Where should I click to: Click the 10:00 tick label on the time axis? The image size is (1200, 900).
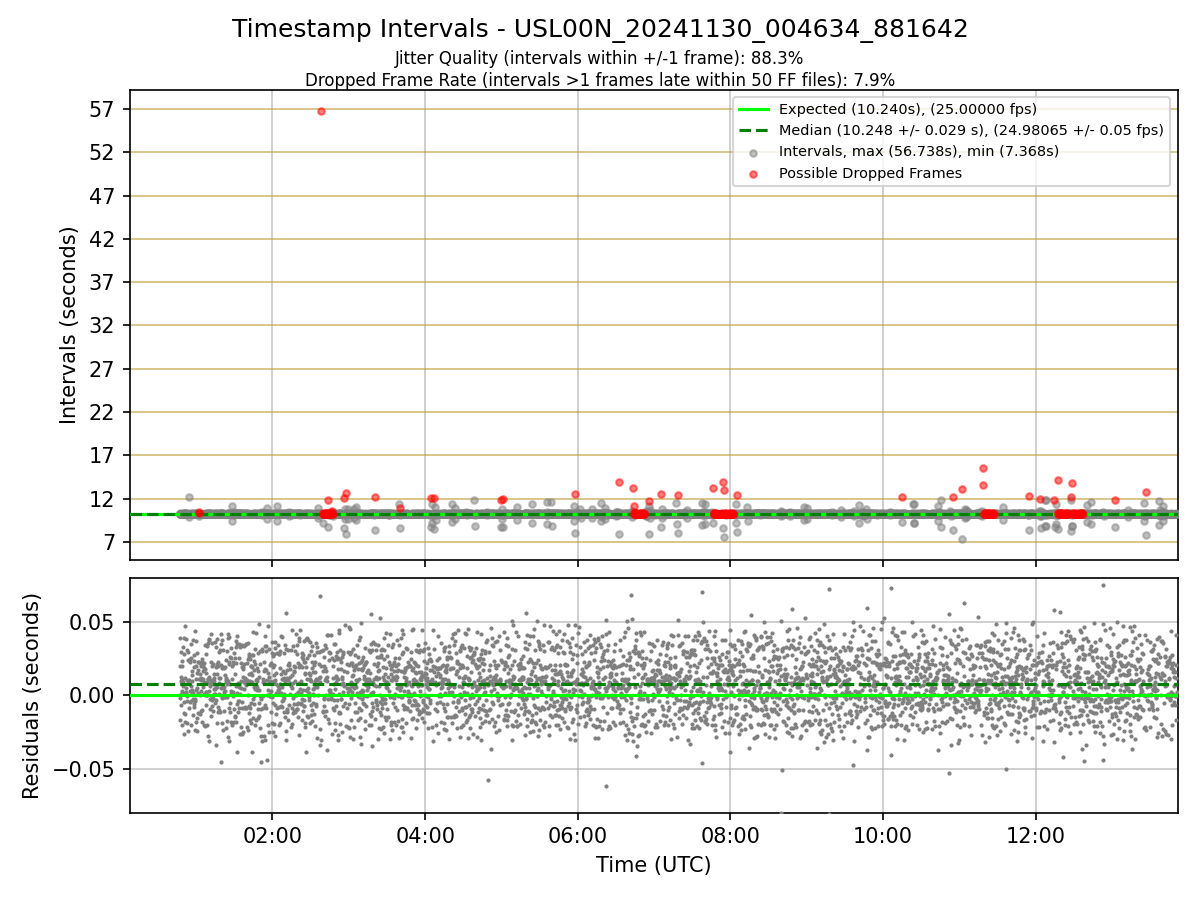pyautogui.click(x=882, y=836)
